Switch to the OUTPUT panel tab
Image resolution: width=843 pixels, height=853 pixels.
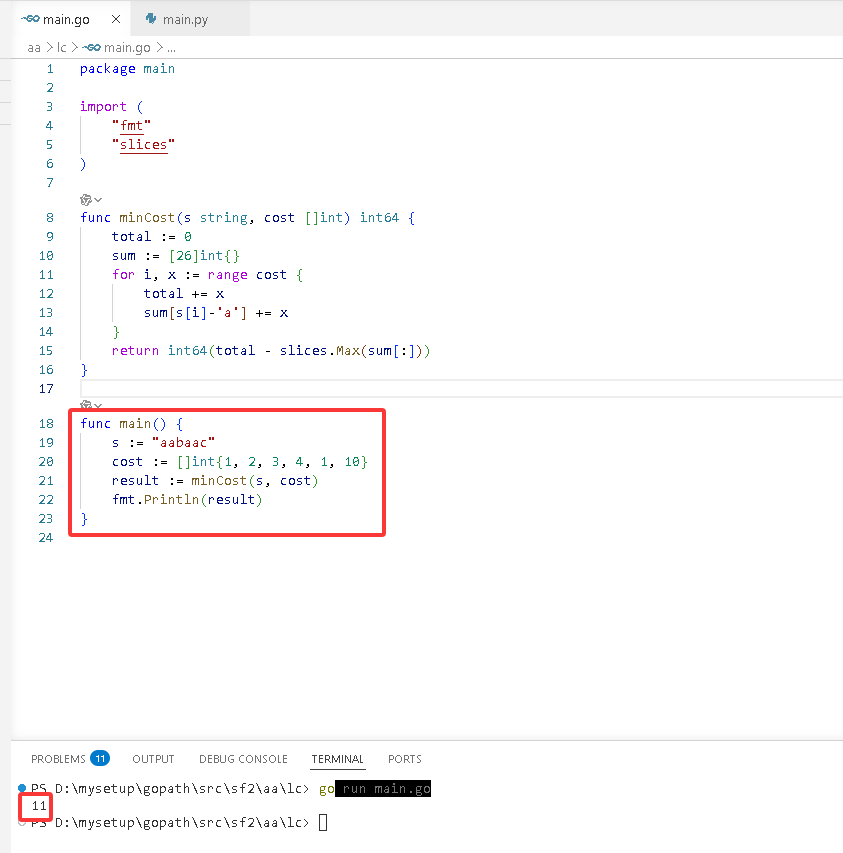[x=153, y=759]
